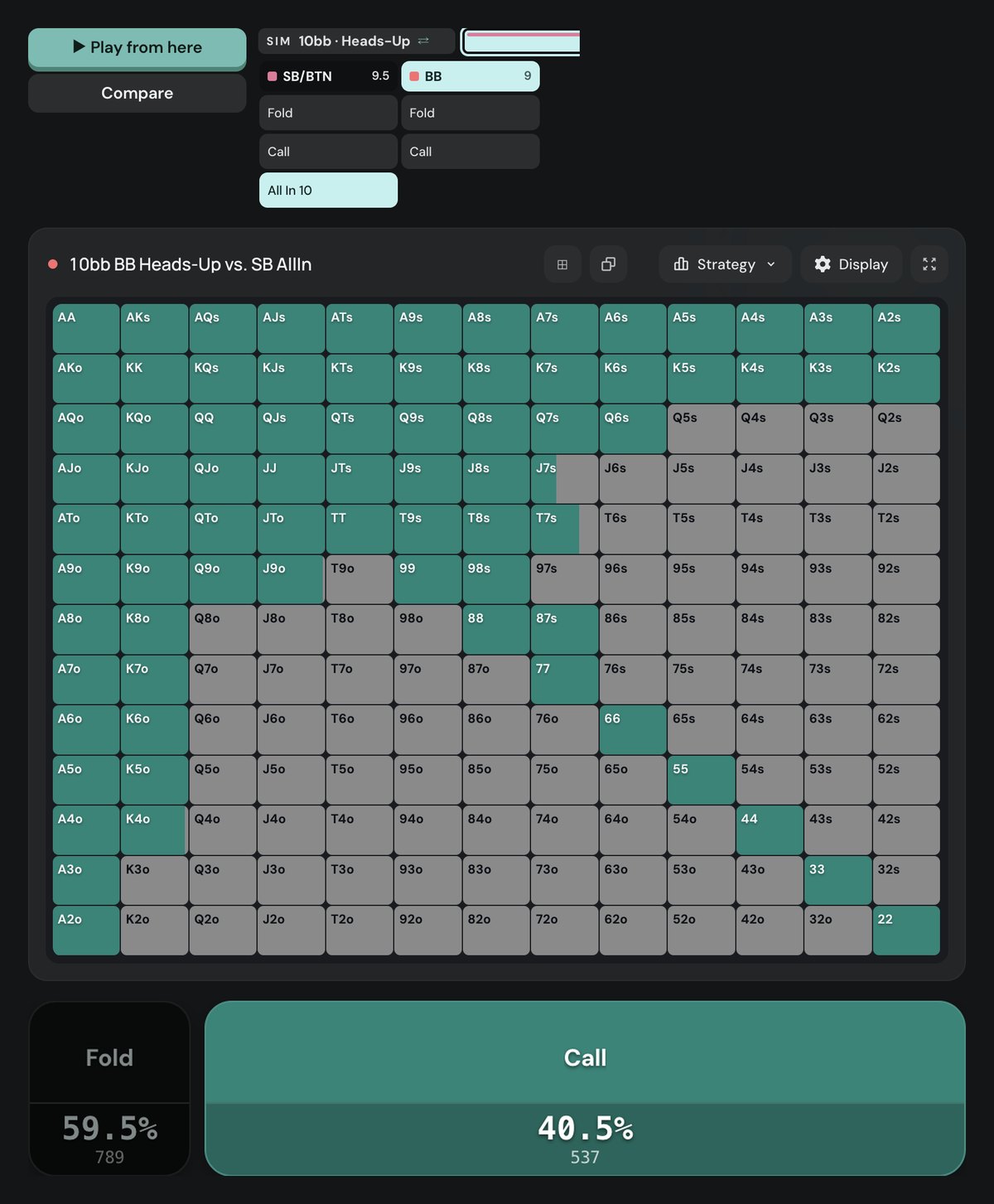
Task: Expand the range chart to fullscreen
Action: pos(929,264)
